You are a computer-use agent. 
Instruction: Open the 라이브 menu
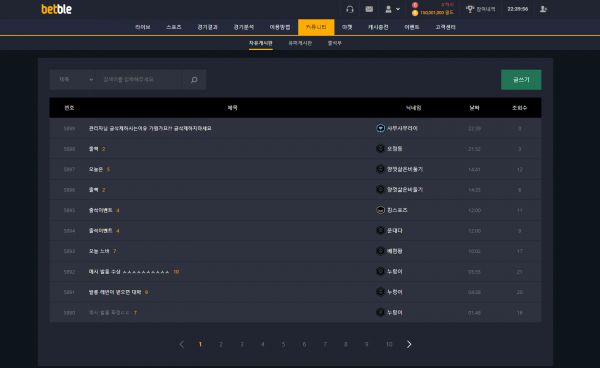click(x=143, y=27)
